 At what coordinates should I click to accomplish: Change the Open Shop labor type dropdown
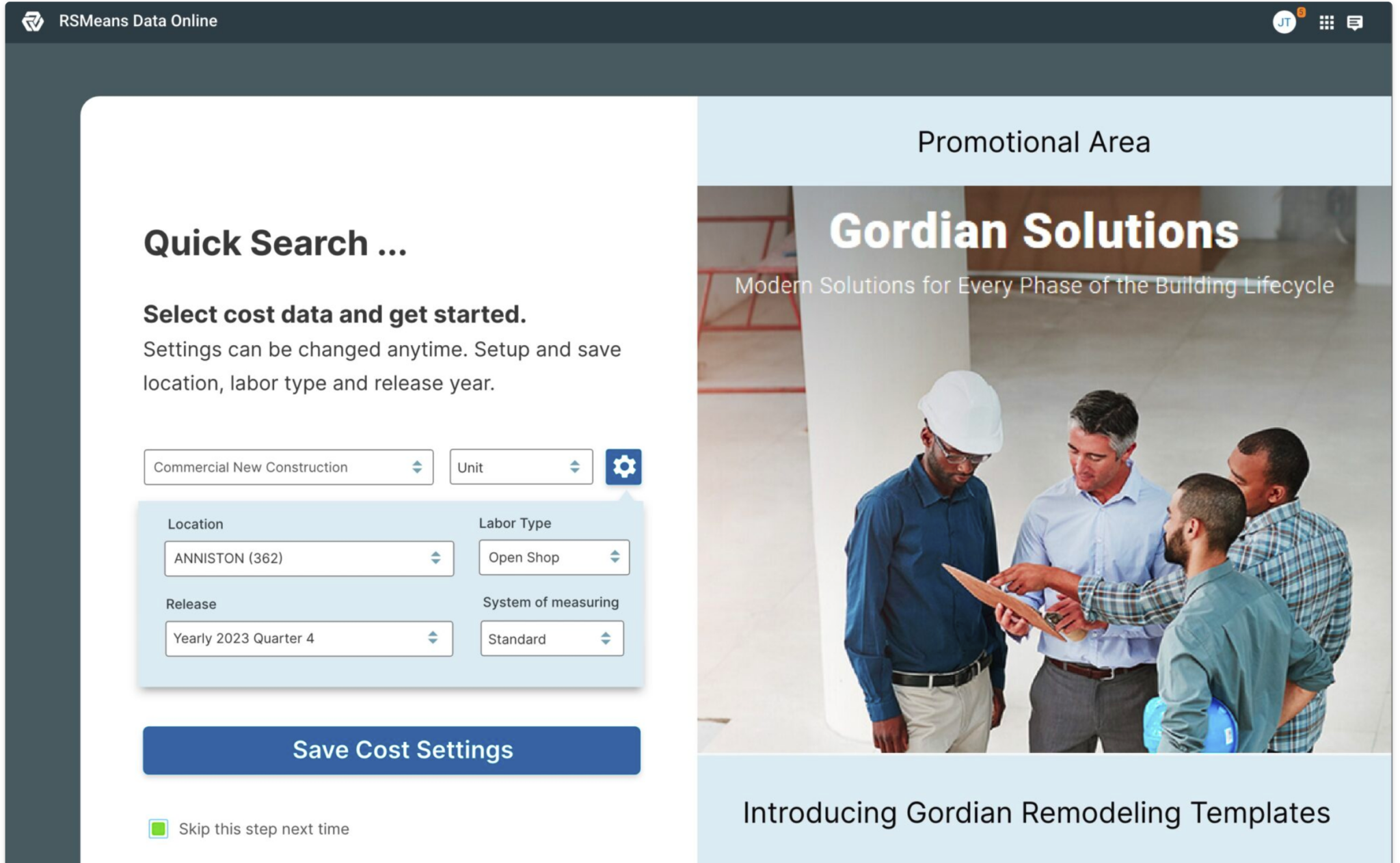pos(553,558)
